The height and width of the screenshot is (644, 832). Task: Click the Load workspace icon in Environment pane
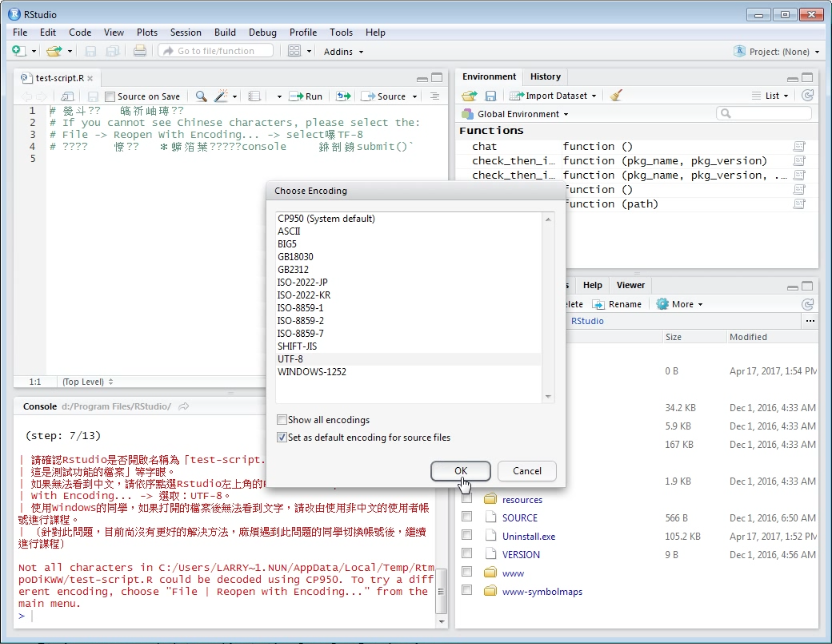(469, 96)
